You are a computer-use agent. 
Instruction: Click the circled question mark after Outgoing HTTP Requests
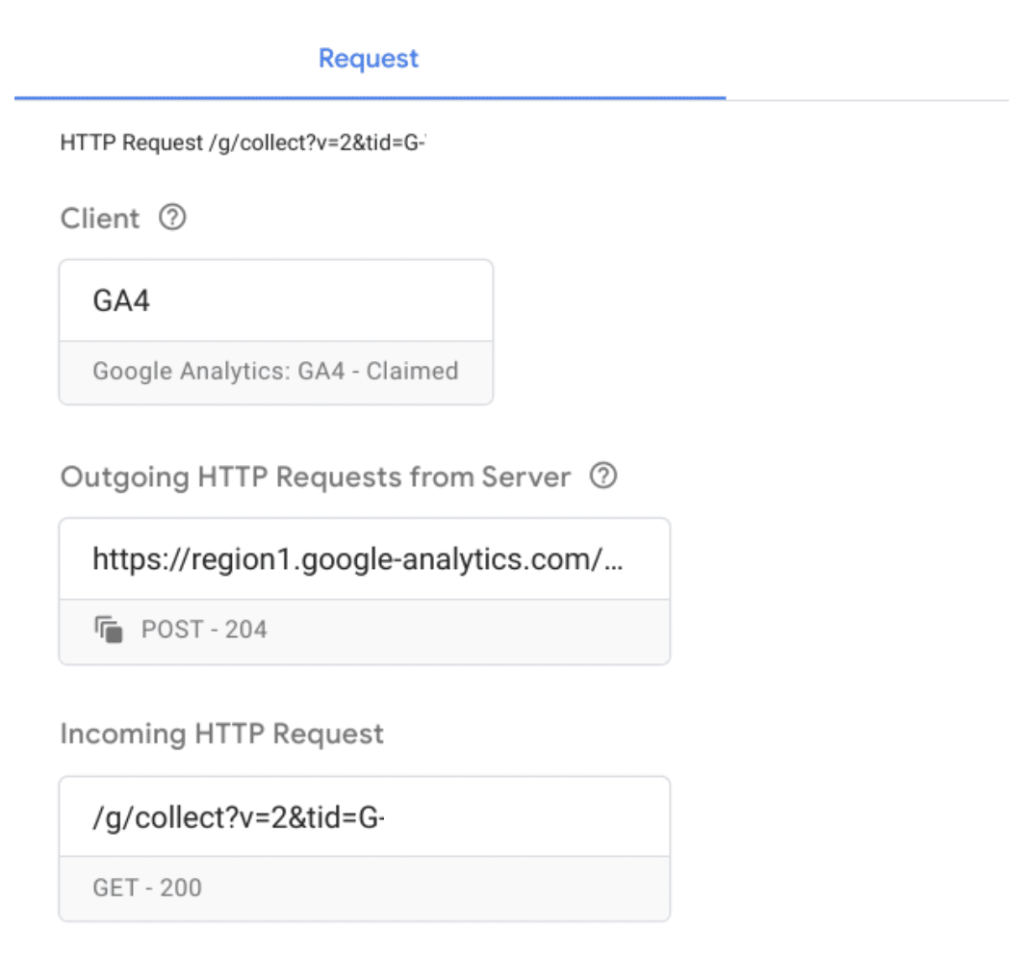click(603, 477)
